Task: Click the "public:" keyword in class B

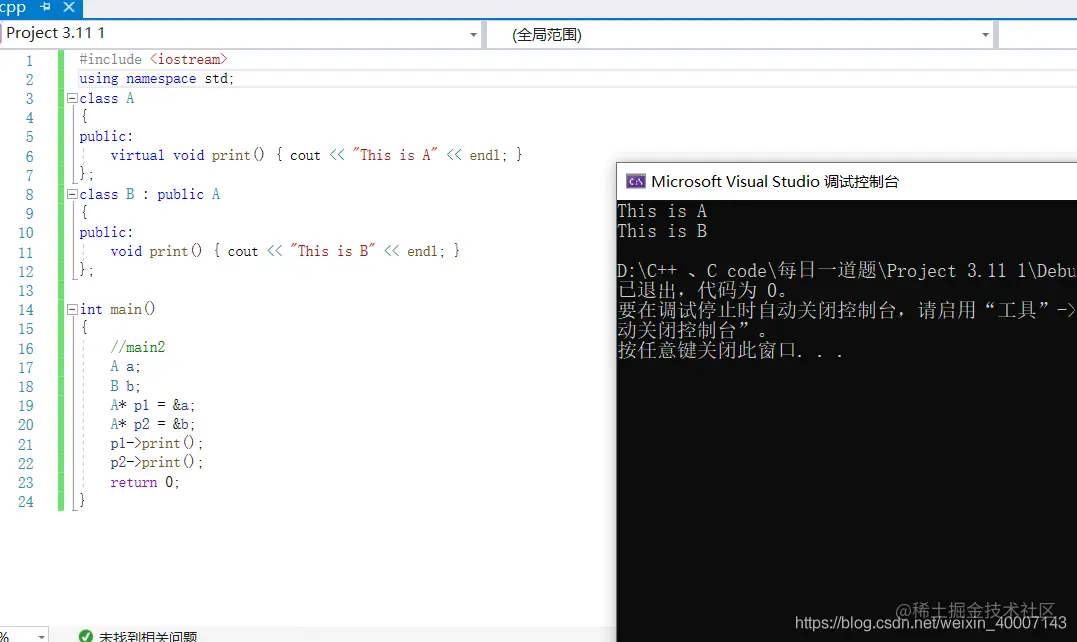Action: tap(106, 233)
